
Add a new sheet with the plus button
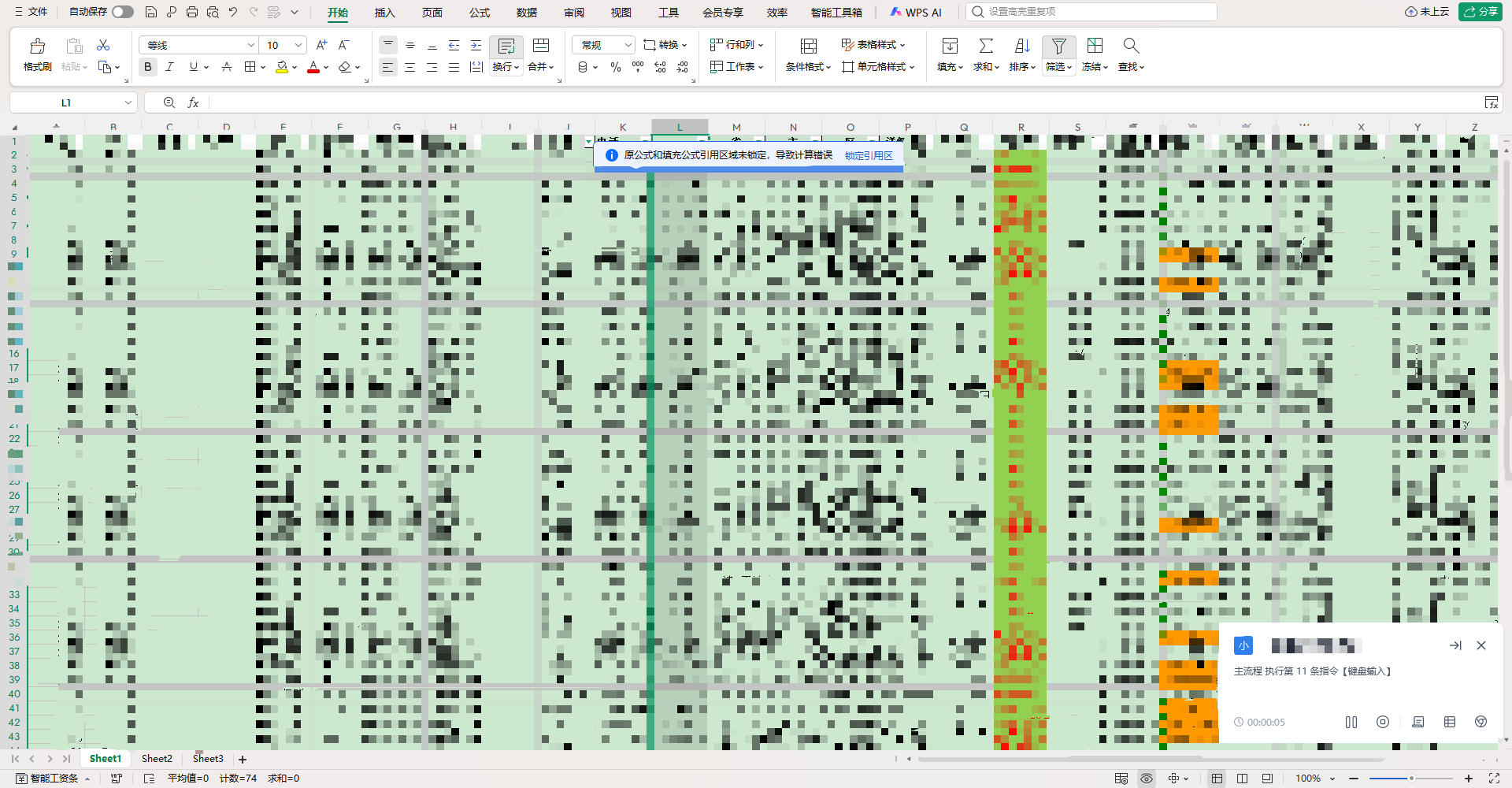(x=243, y=759)
